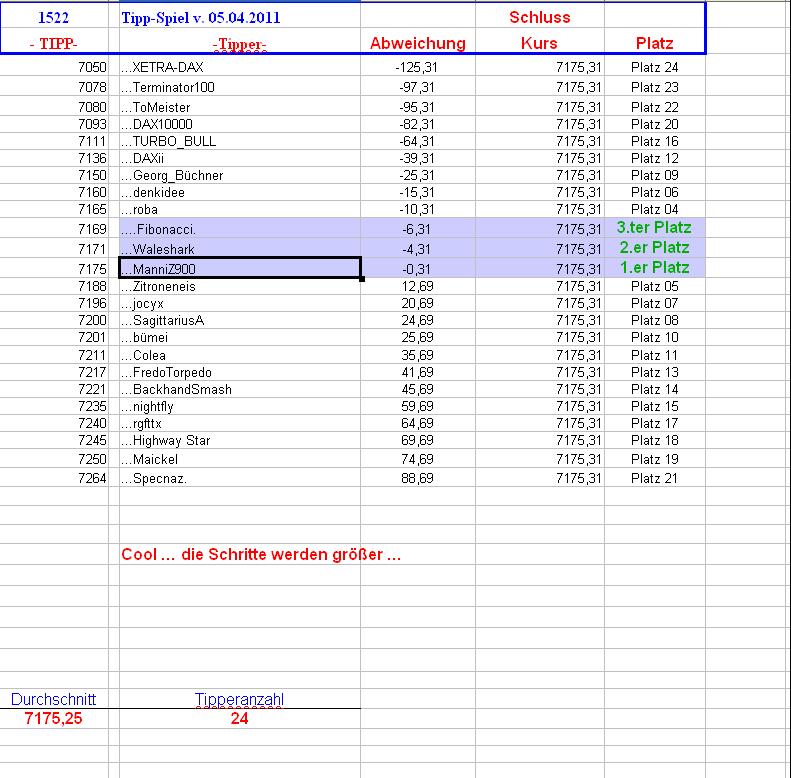Image resolution: width=791 pixels, height=778 pixels.
Task: Click the ...Highway Star cell
Action: (240, 440)
